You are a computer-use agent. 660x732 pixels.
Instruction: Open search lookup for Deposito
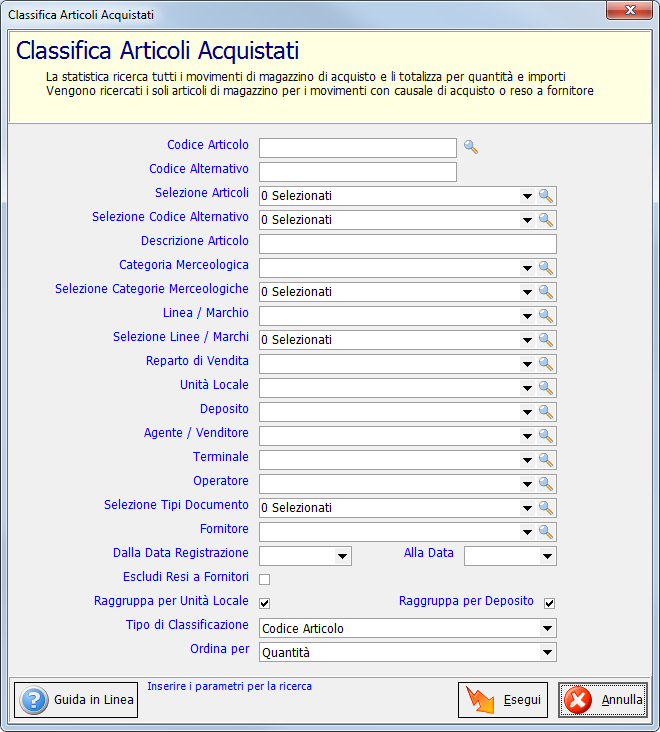(546, 412)
